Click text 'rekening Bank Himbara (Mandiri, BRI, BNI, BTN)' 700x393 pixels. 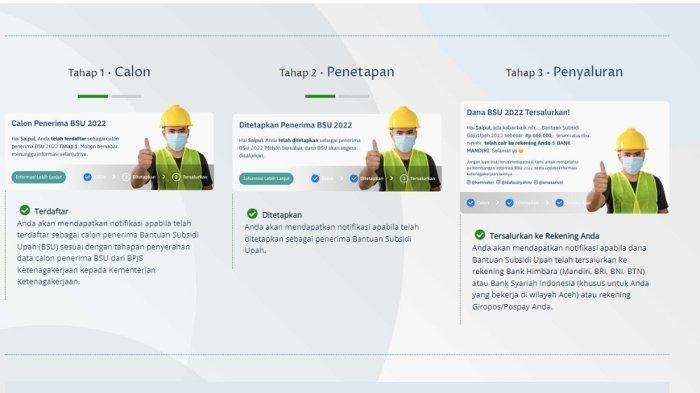tap(558, 271)
